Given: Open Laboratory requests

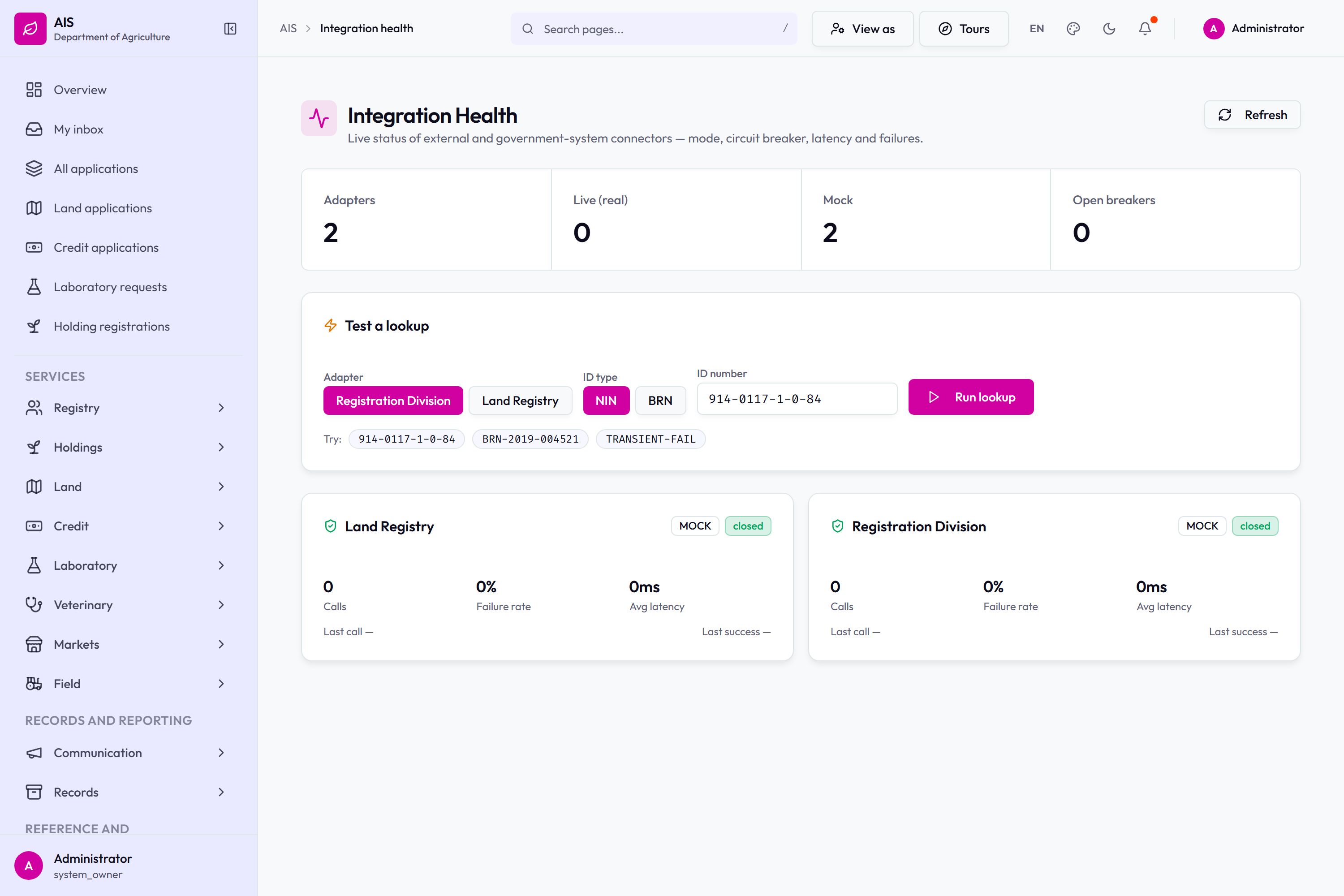Looking at the screenshot, I should [x=128, y=287].
